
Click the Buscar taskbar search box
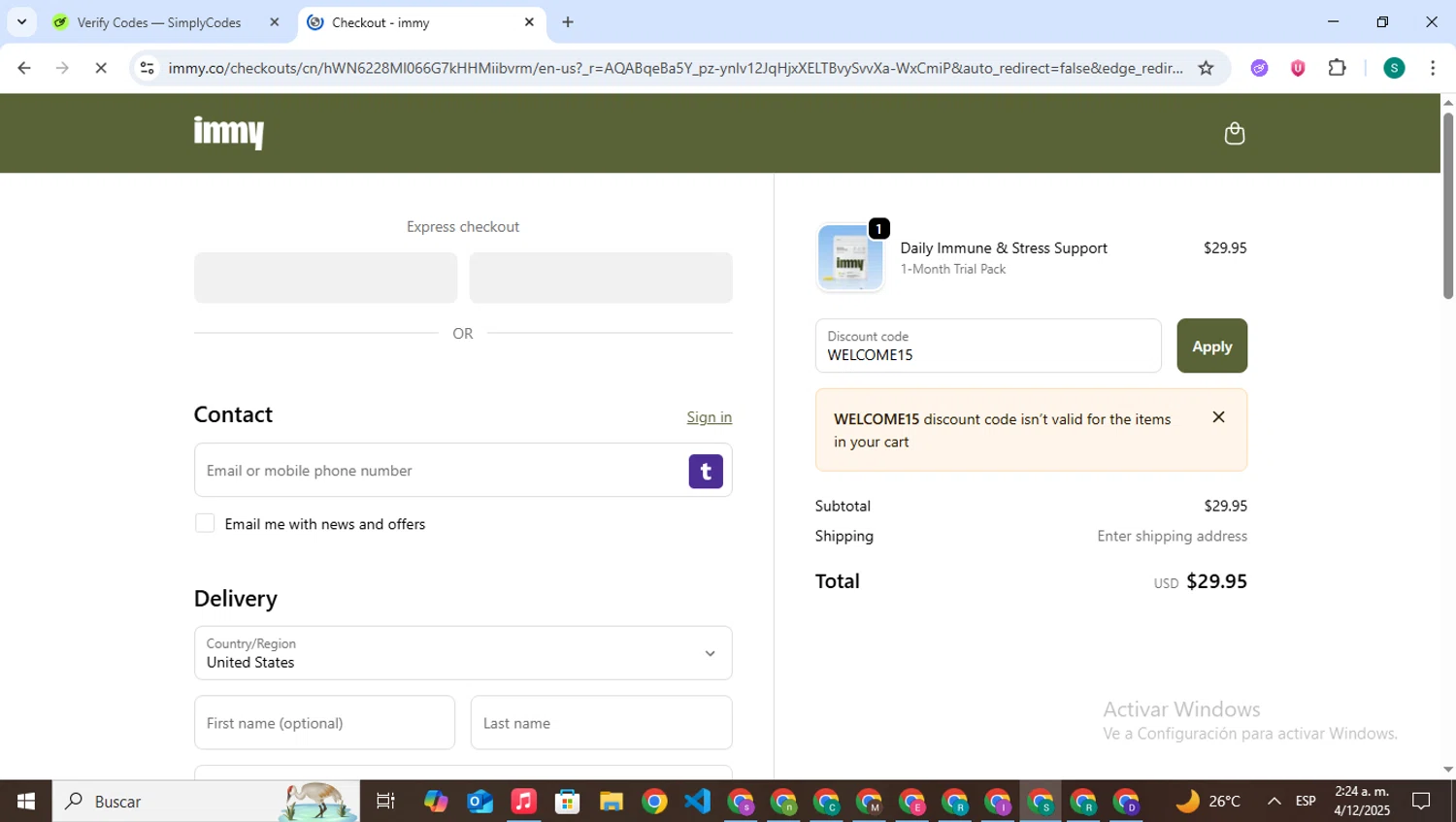pos(206,802)
